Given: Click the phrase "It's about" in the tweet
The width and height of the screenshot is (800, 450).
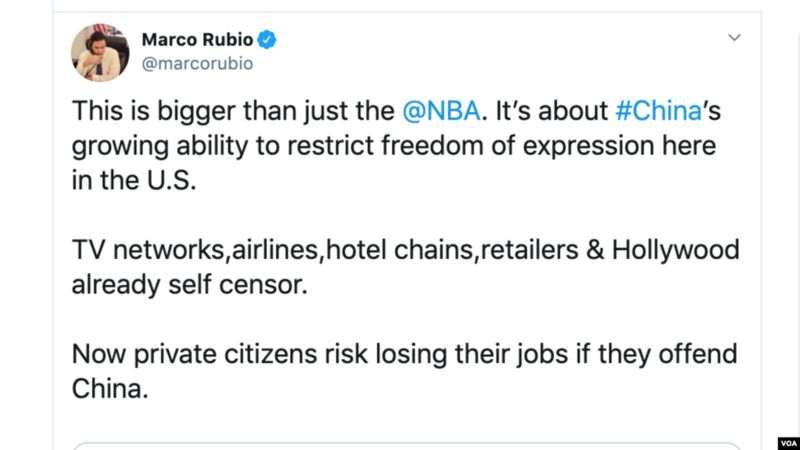Looking at the screenshot, I should tap(552, 111).
